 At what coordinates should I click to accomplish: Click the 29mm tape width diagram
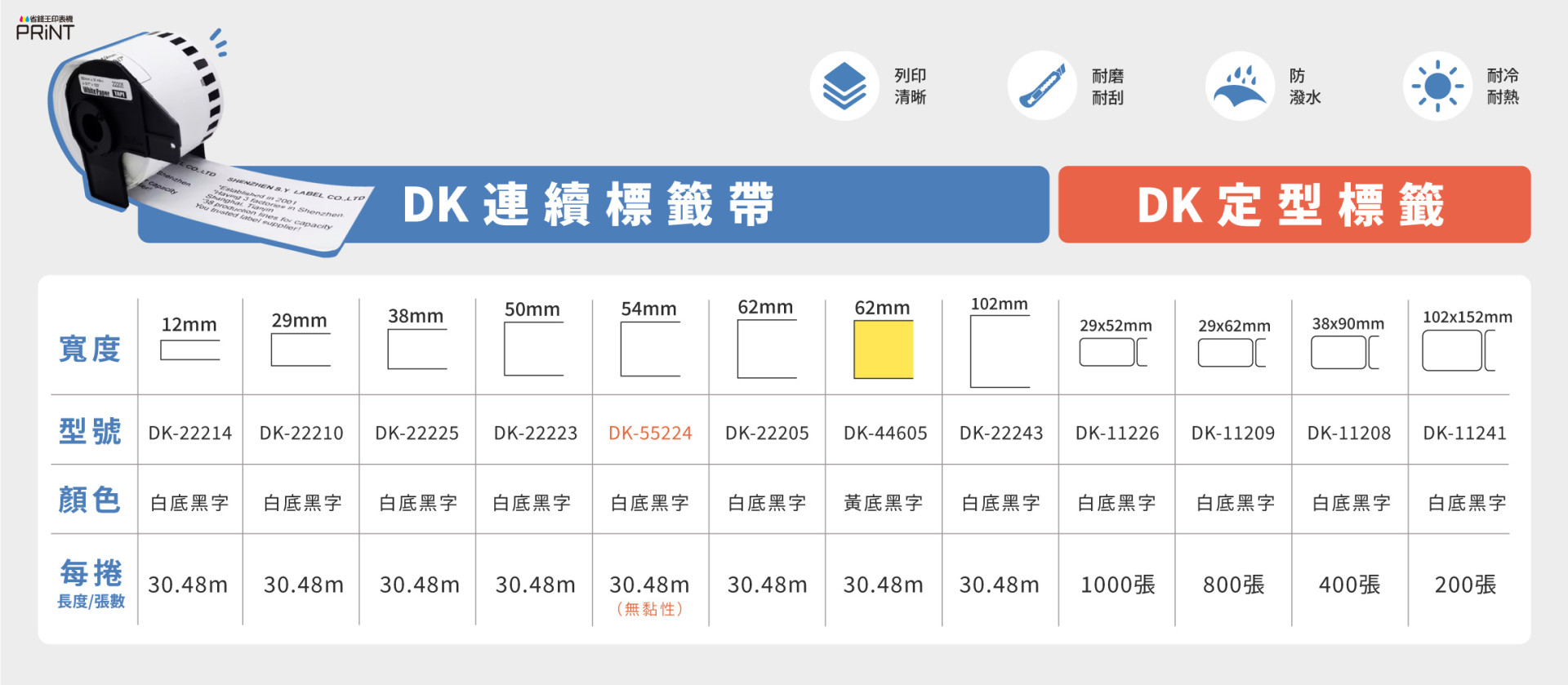301,349
